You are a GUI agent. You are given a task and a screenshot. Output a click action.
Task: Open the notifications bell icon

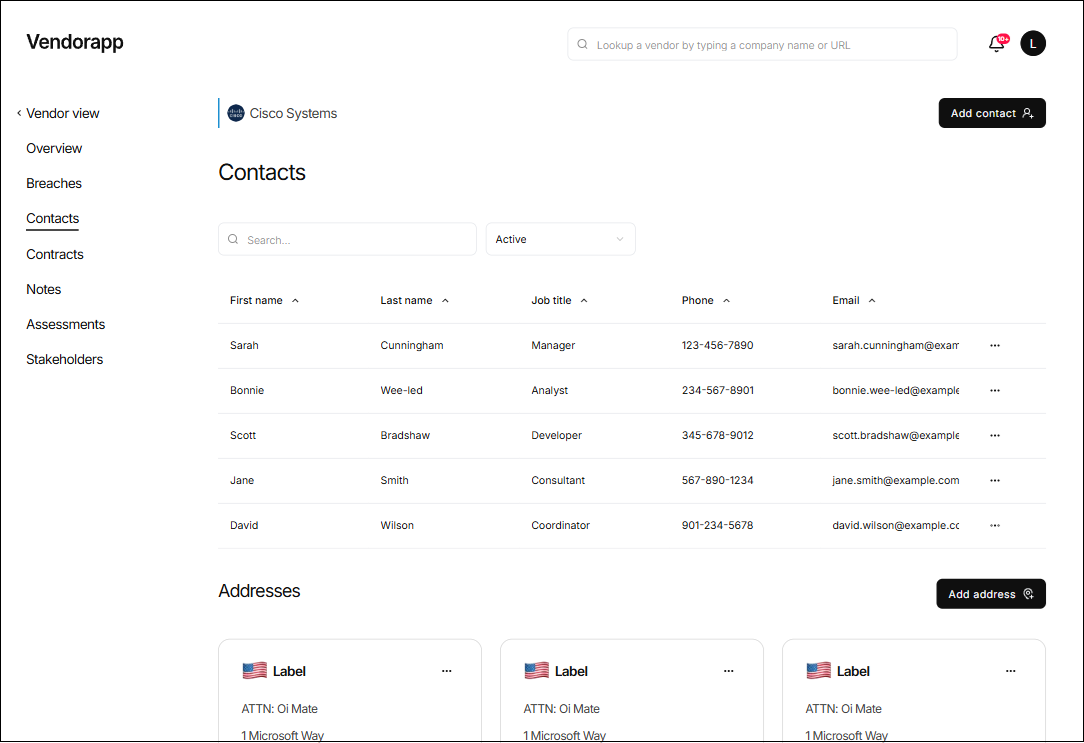(x=996, y=44)
